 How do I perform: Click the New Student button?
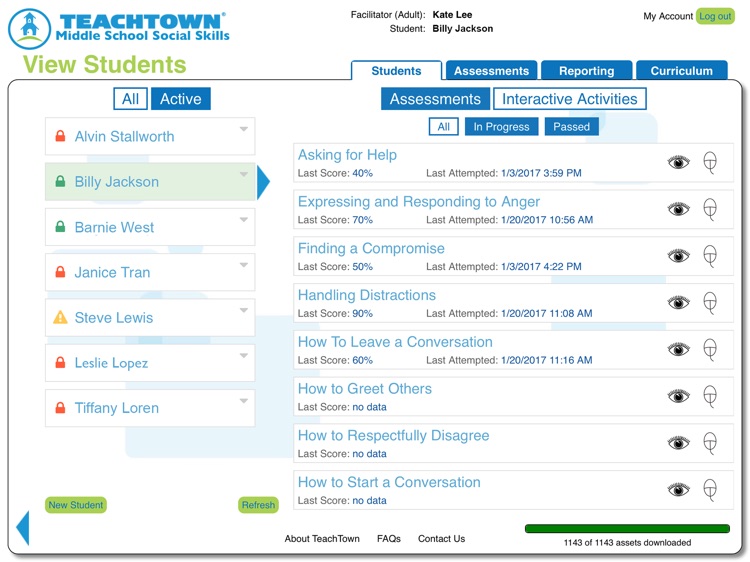(x=76, y=505)
